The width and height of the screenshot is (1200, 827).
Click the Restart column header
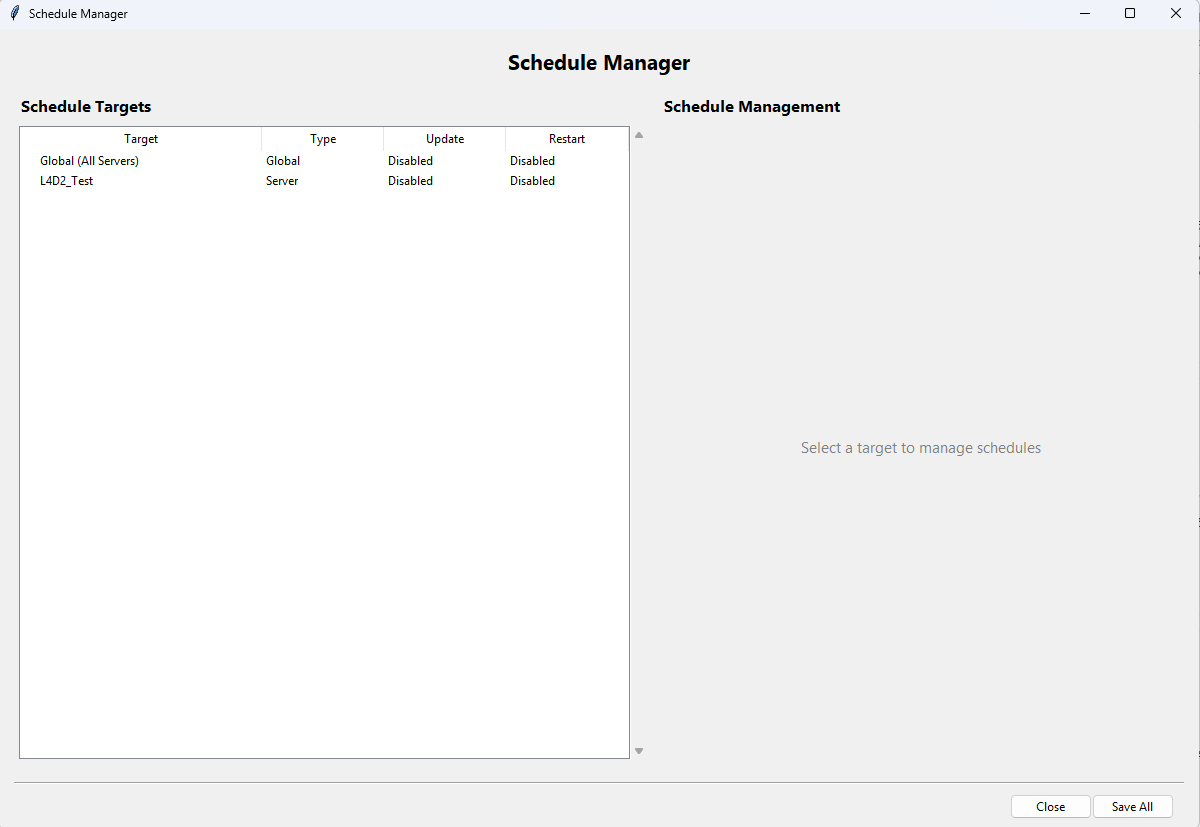point(567,139)
